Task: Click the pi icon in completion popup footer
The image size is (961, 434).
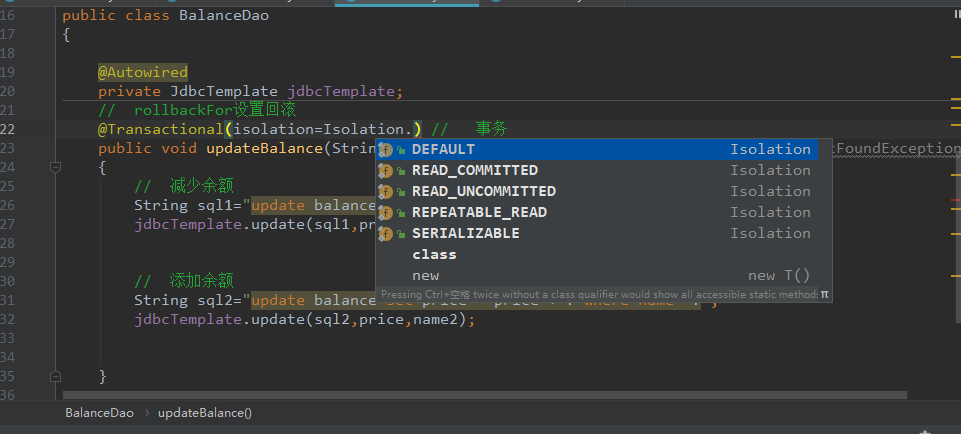Action: point(824,294)
